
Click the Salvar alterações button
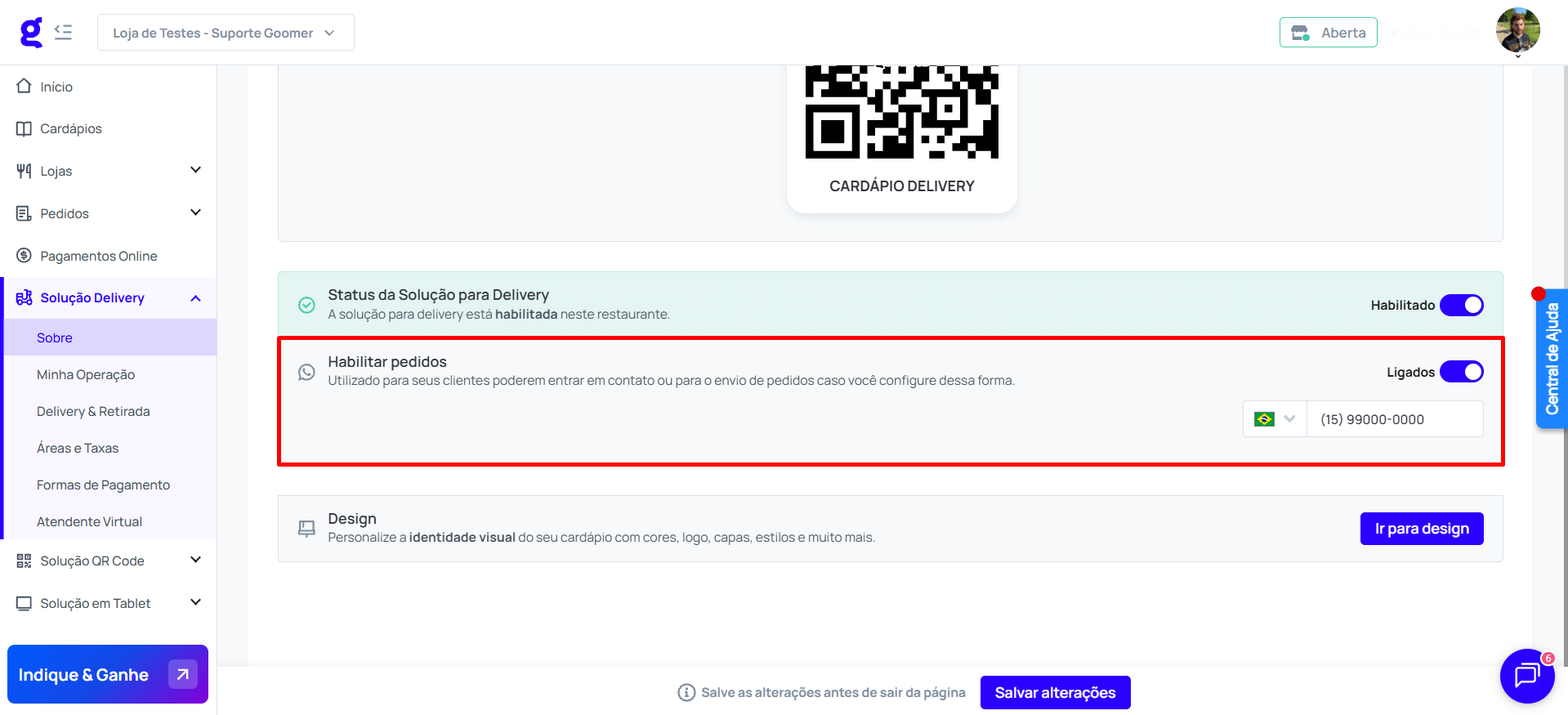coord(1055,692)
